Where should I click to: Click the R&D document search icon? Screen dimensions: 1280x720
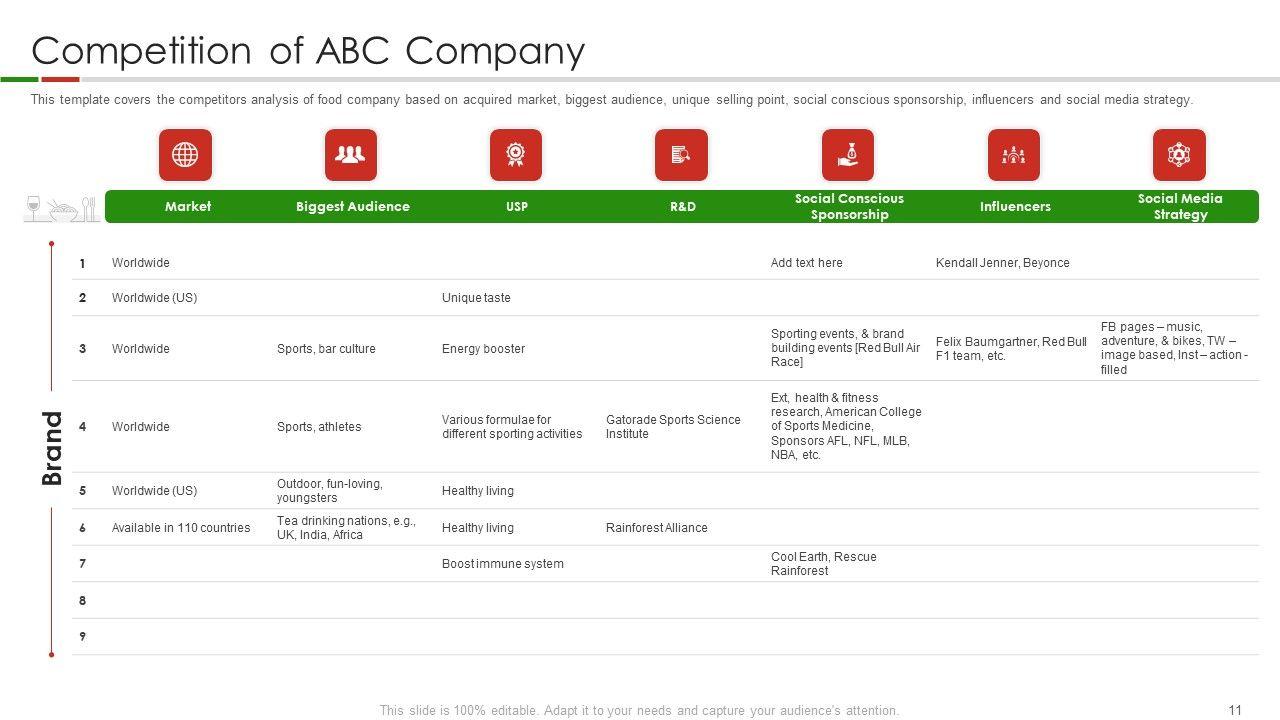(681, 155)
